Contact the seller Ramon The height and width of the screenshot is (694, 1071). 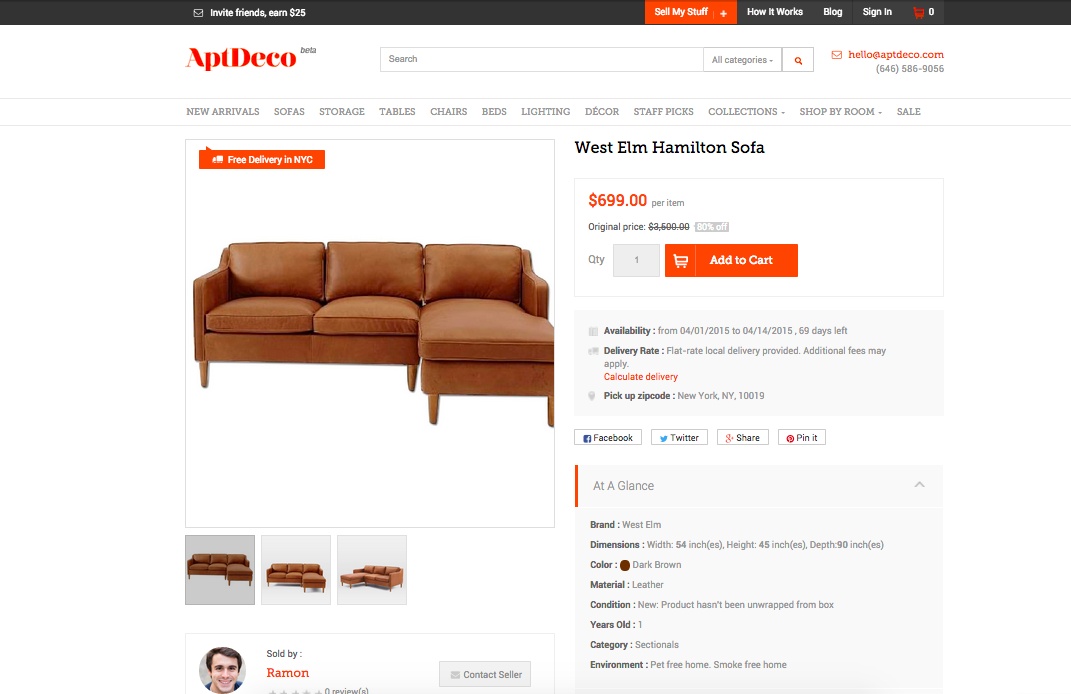tap(485, 674)
